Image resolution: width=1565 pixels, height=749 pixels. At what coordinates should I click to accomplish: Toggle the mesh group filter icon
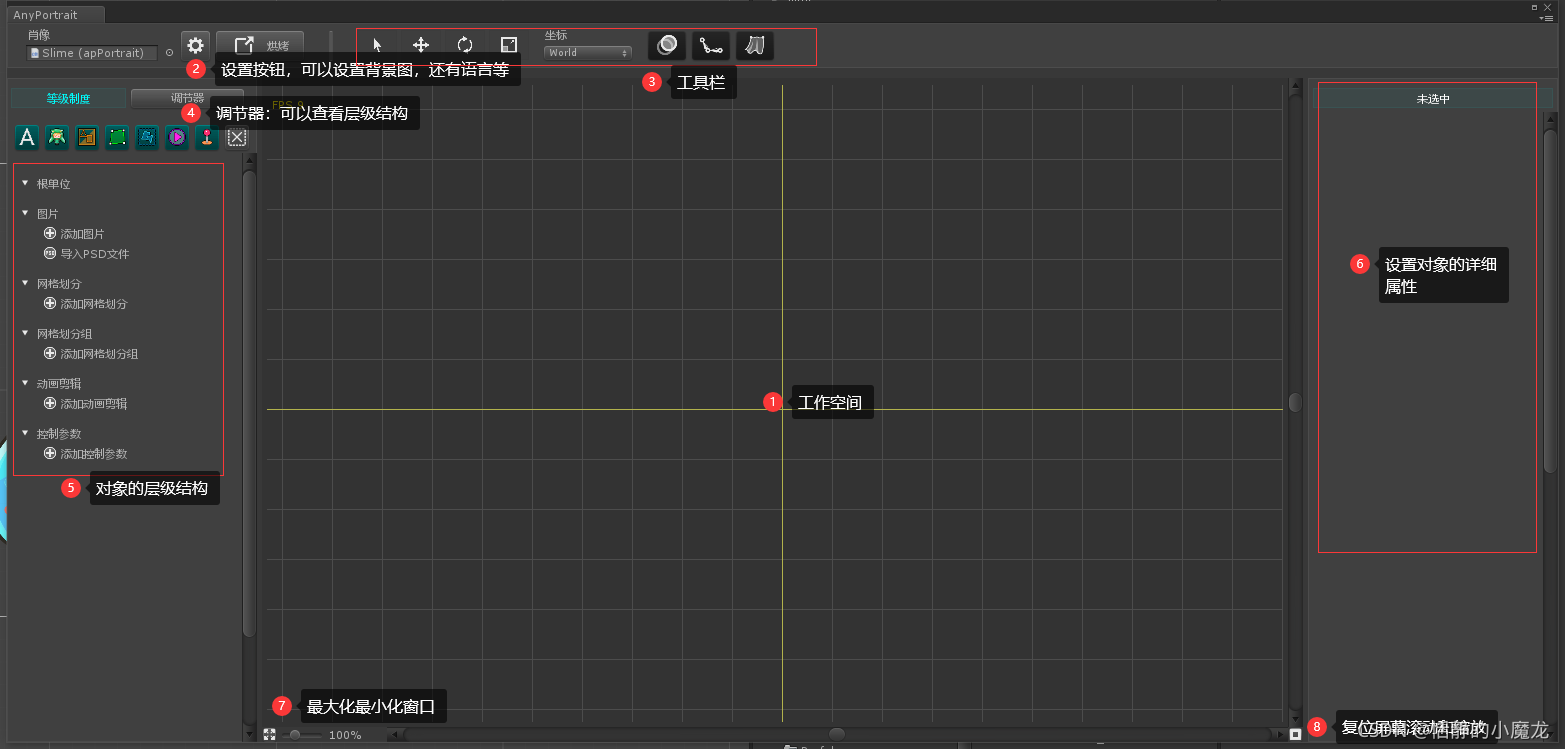tap(147, 138)
